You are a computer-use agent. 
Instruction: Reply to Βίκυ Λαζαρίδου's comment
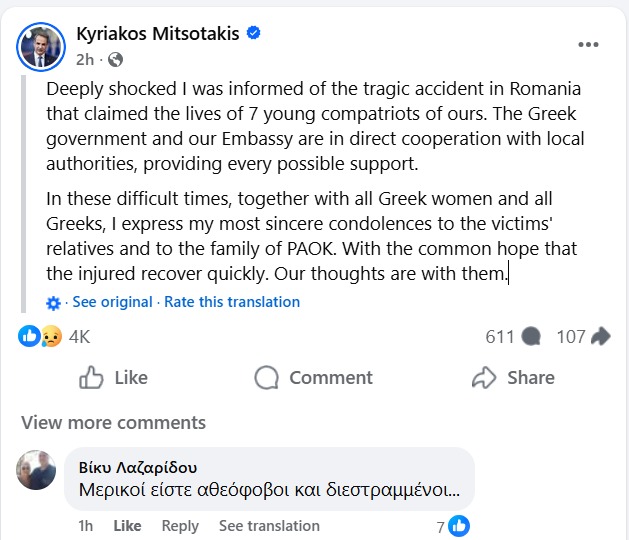coord(180,526)
